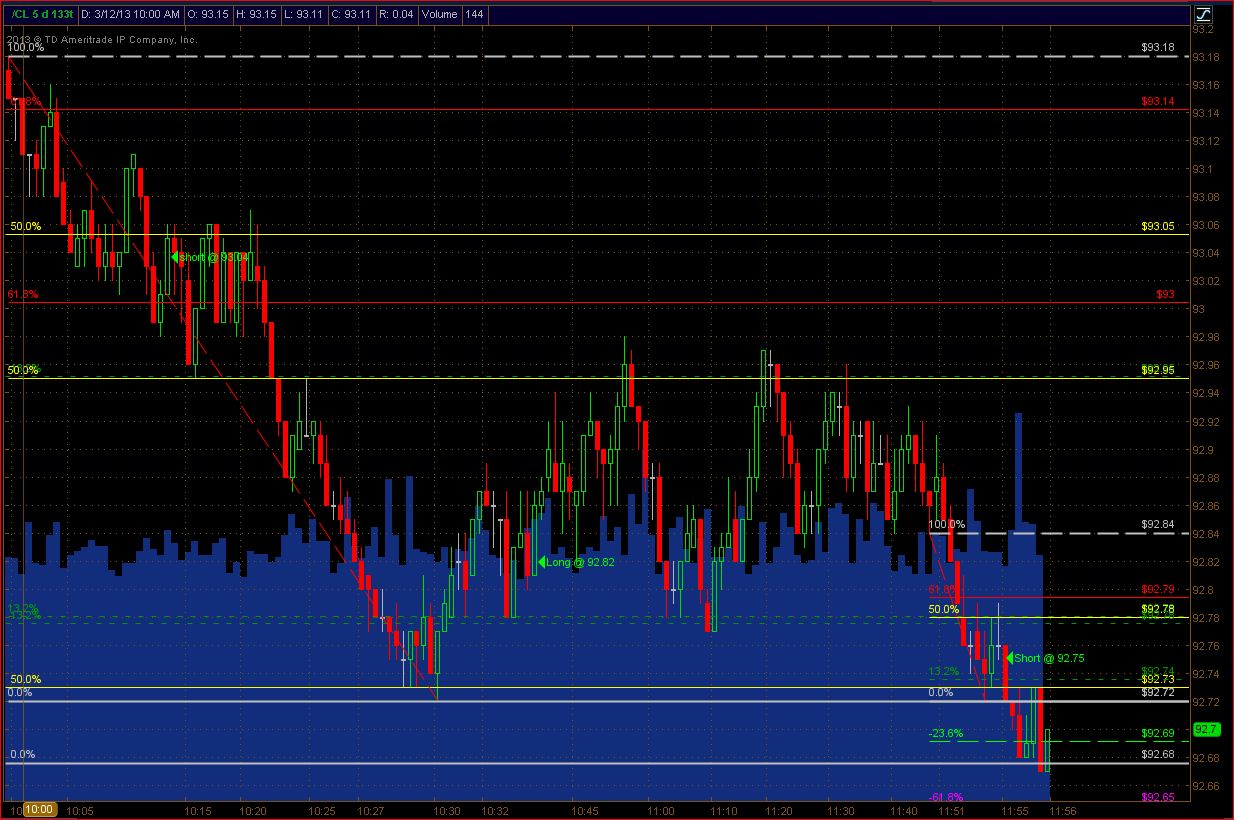This screenshot has height=820, width=1234.
Task: Select the Long @ 92.82 trade marker
Action: [577, 562]
